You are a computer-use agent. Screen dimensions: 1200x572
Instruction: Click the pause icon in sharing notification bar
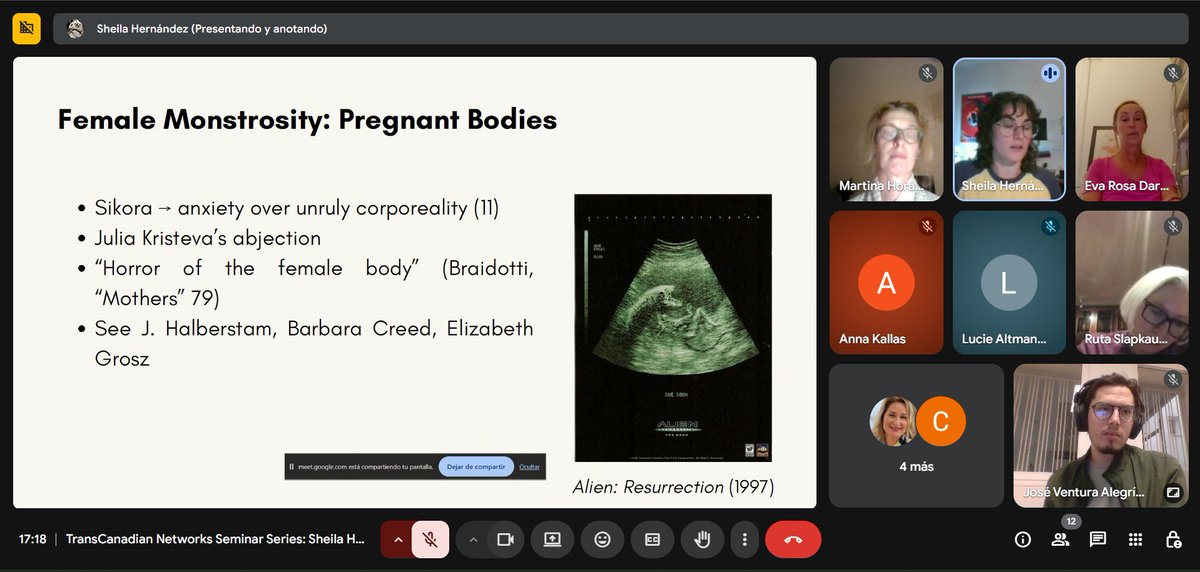[x=292, y=467]
